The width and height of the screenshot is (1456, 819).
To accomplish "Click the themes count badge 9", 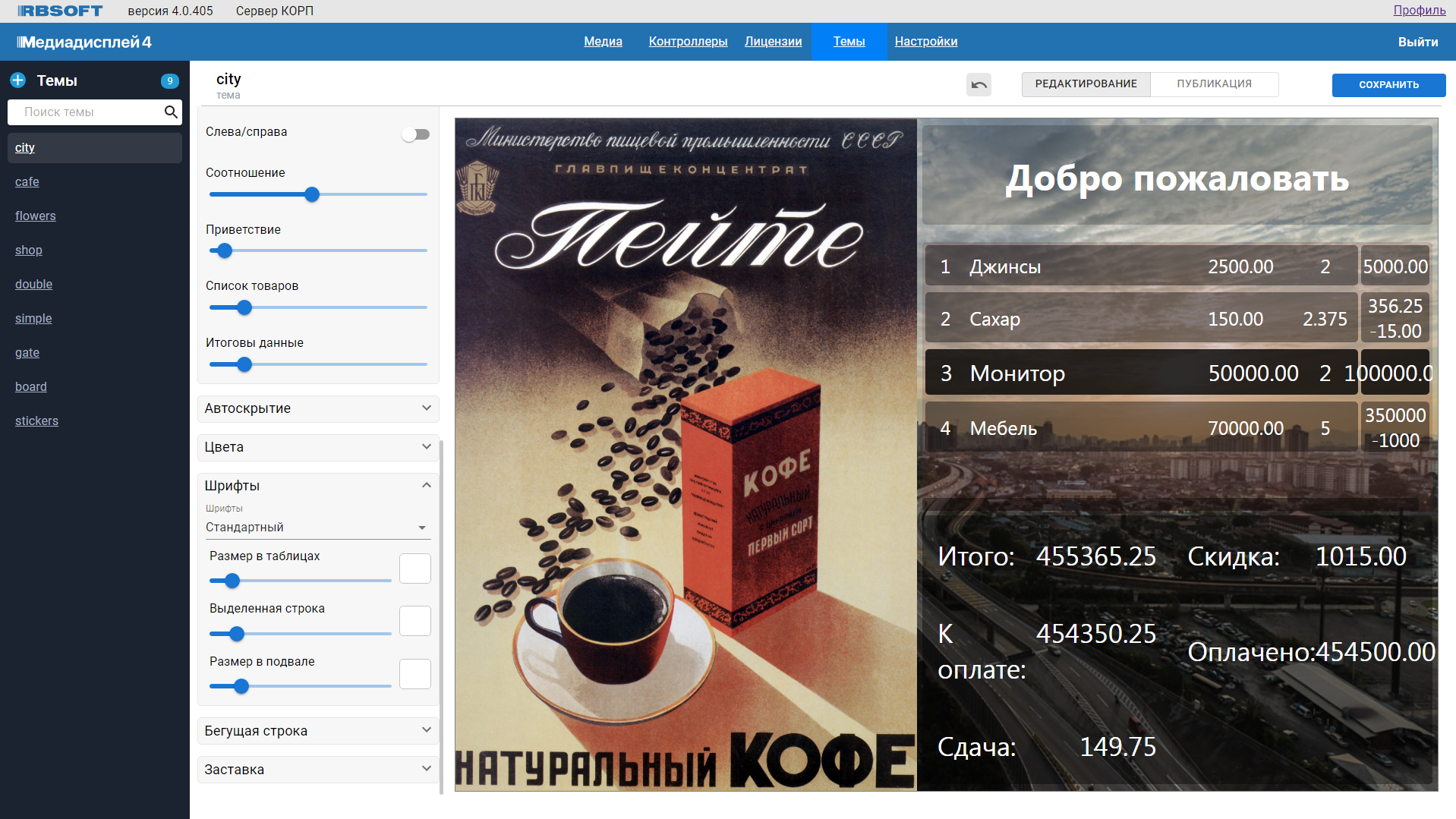I will coord(170,80).
